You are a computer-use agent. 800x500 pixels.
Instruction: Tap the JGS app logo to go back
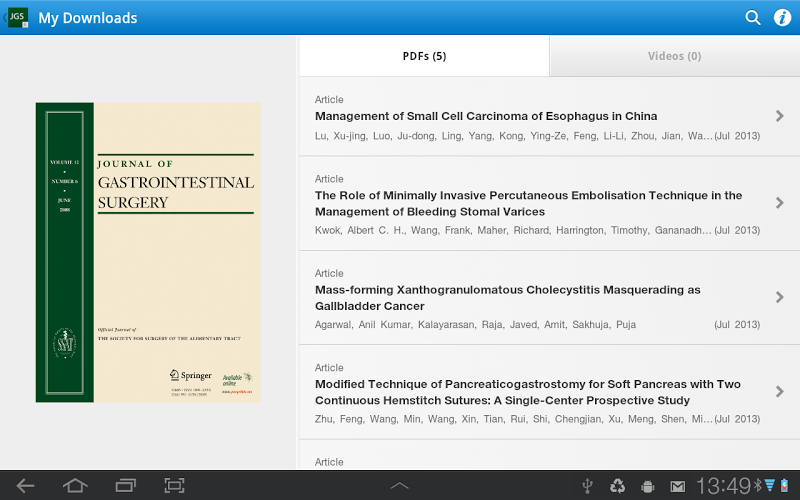[x=17, y=17]
